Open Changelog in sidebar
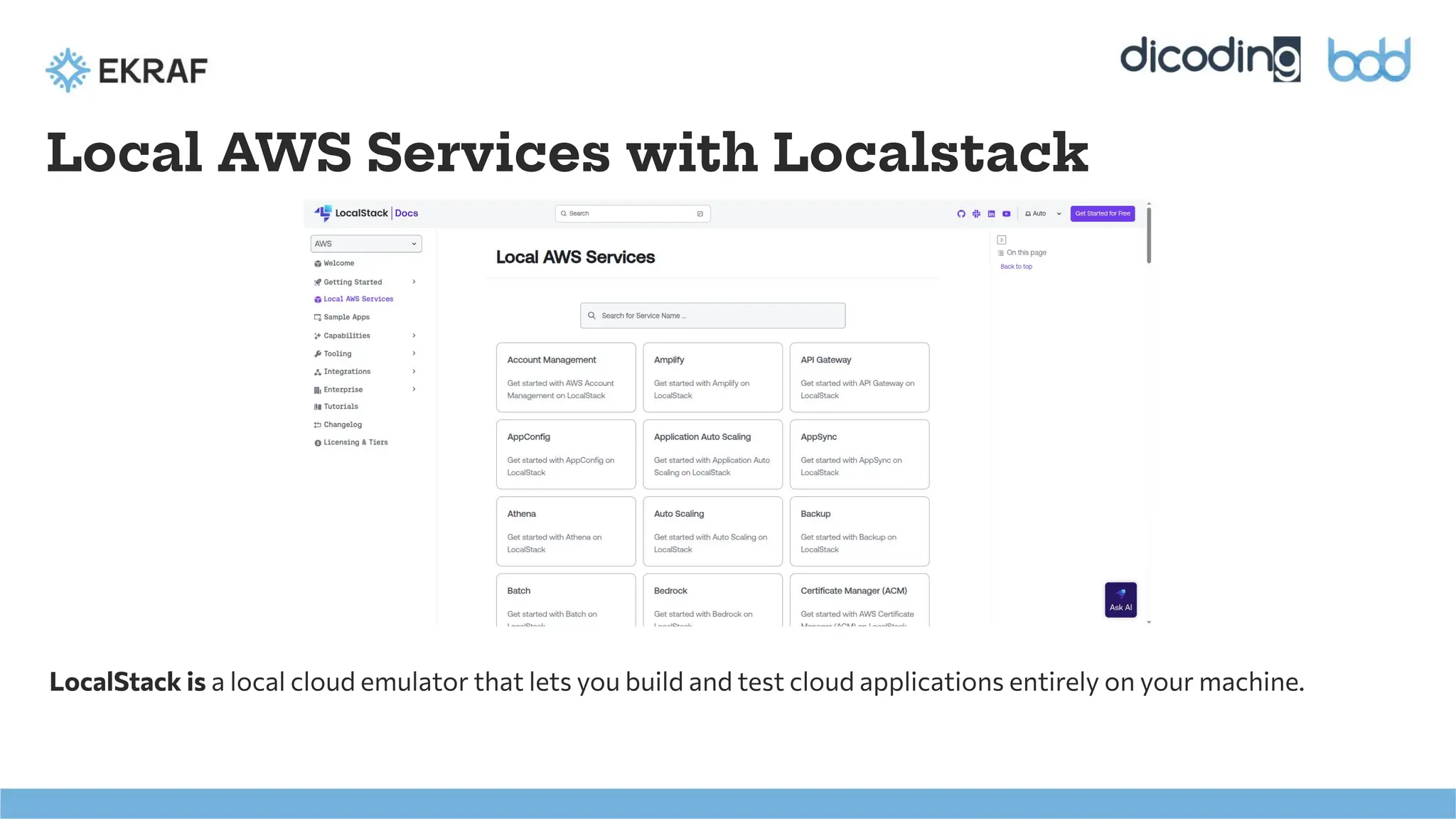The image size is (1456, 819). (343, 424)
